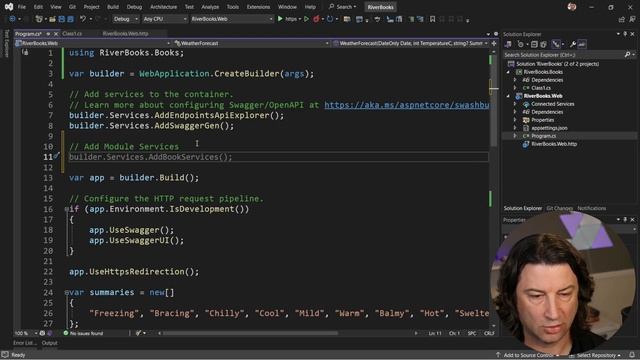Click Solution Explorer Show All Files icon
The image size is (640, 360).
tap(543, 44)
